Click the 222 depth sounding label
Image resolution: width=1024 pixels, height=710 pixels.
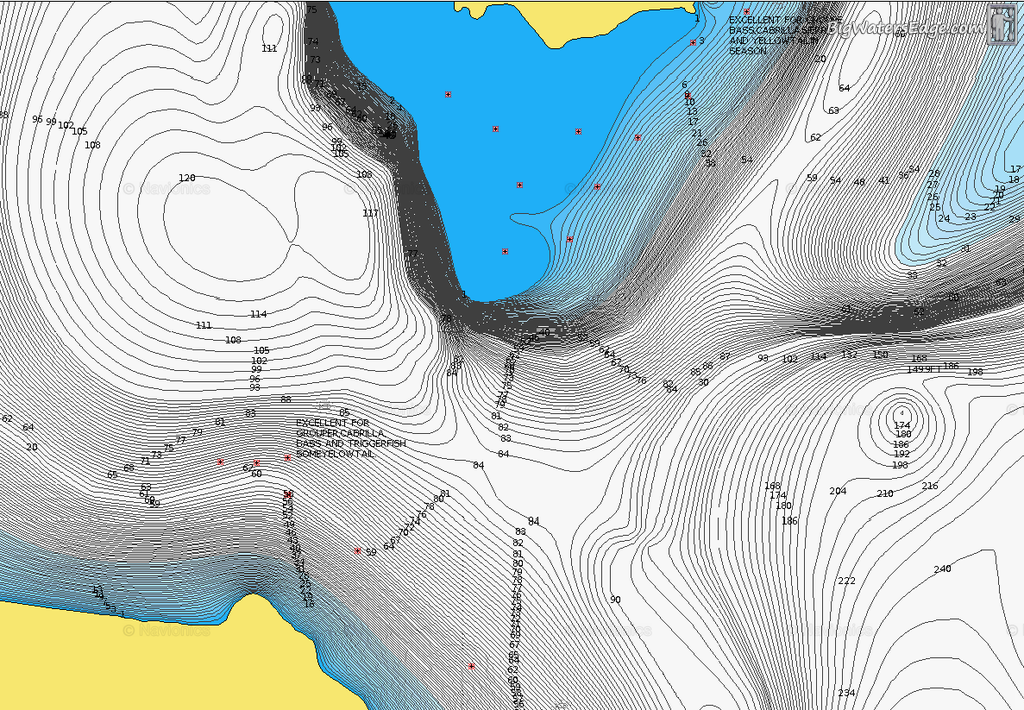[x=846, y=581]
